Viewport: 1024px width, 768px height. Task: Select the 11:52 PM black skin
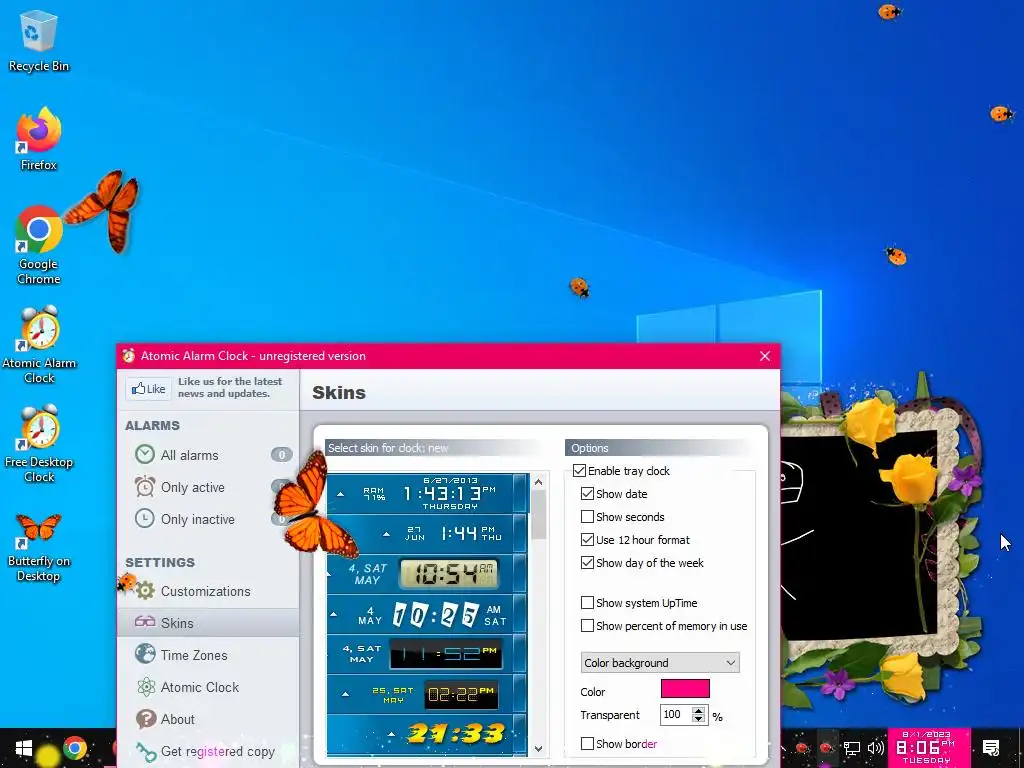click(427, 654)
